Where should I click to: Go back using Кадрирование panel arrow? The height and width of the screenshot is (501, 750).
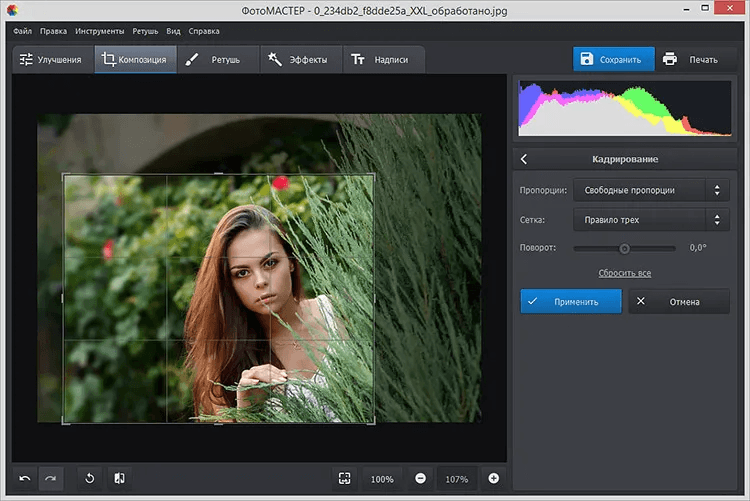point(525,159)
